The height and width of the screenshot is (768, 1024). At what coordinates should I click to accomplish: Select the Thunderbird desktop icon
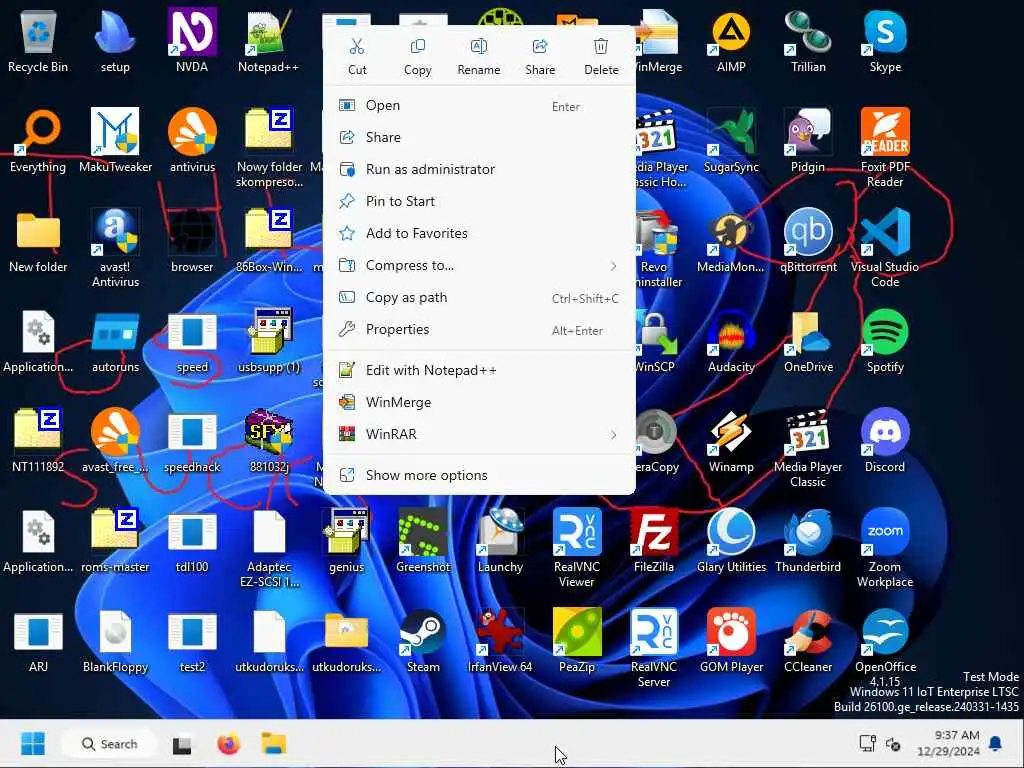click(808, 541)
